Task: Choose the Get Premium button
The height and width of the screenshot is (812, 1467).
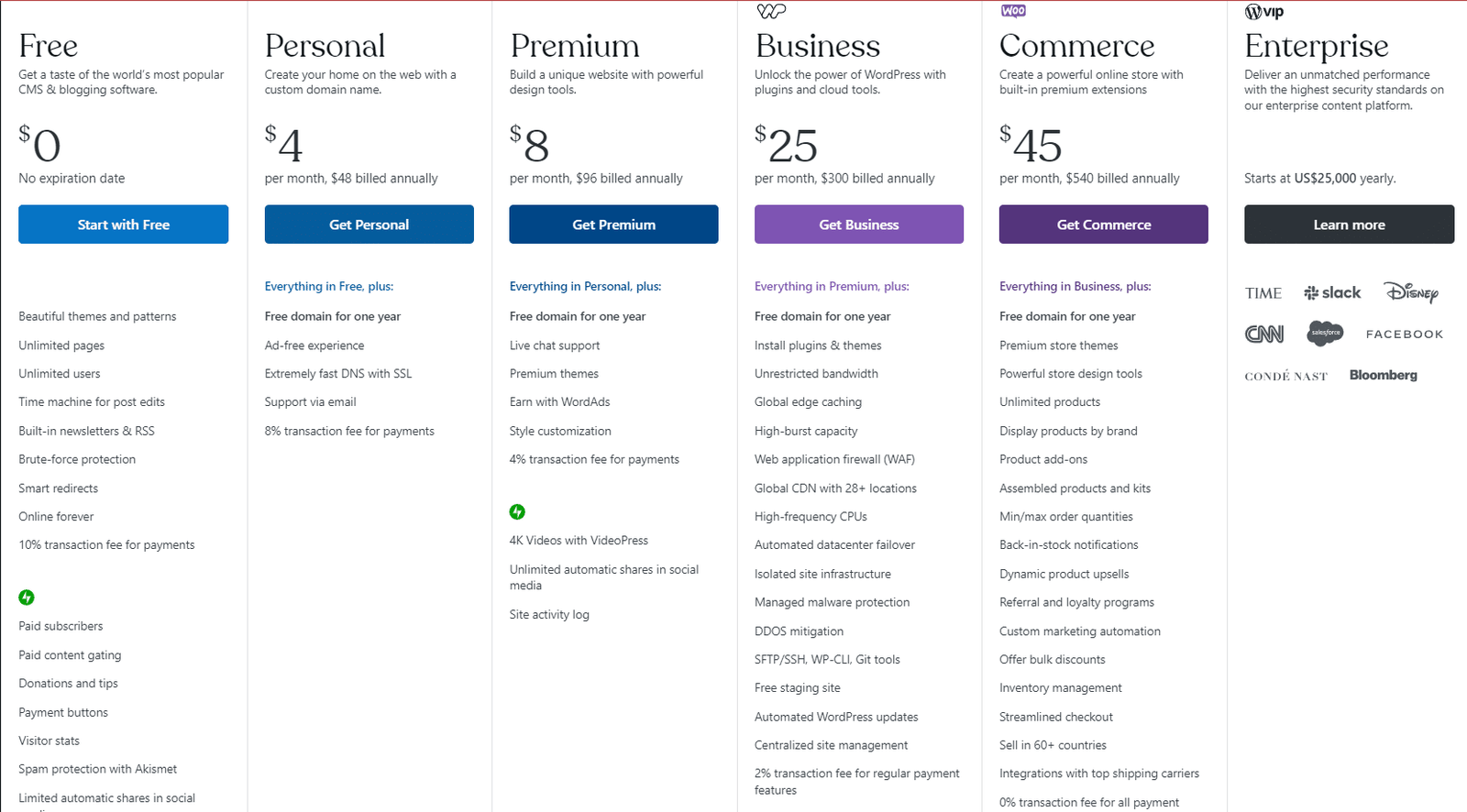Action: [613, 225]
